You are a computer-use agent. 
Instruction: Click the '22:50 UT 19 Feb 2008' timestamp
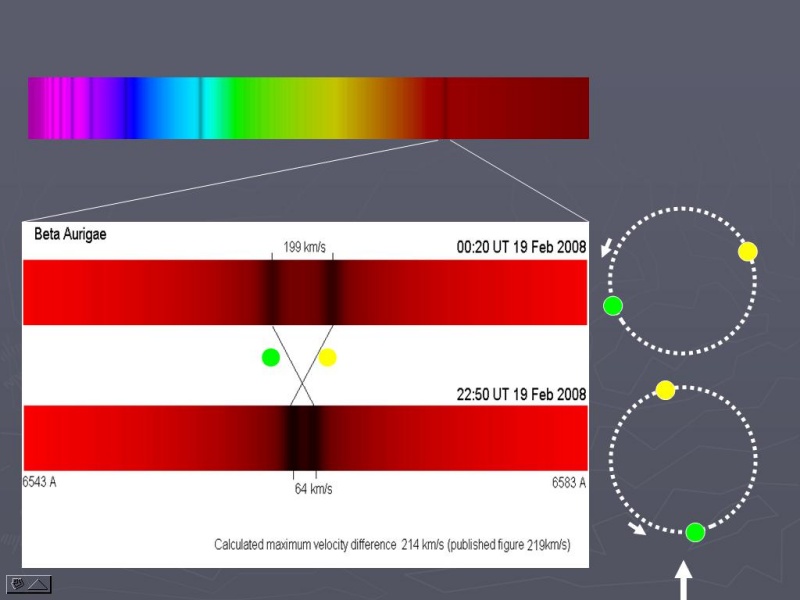coord(521,394)
